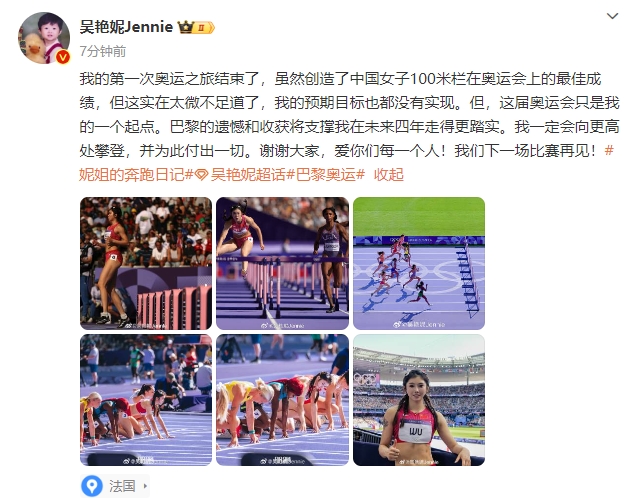This screenshot has height=500, width=636.
Task: Open username 吴艳妮Jennie profile link
Action: pyautogui.click(x=126, y=27)
